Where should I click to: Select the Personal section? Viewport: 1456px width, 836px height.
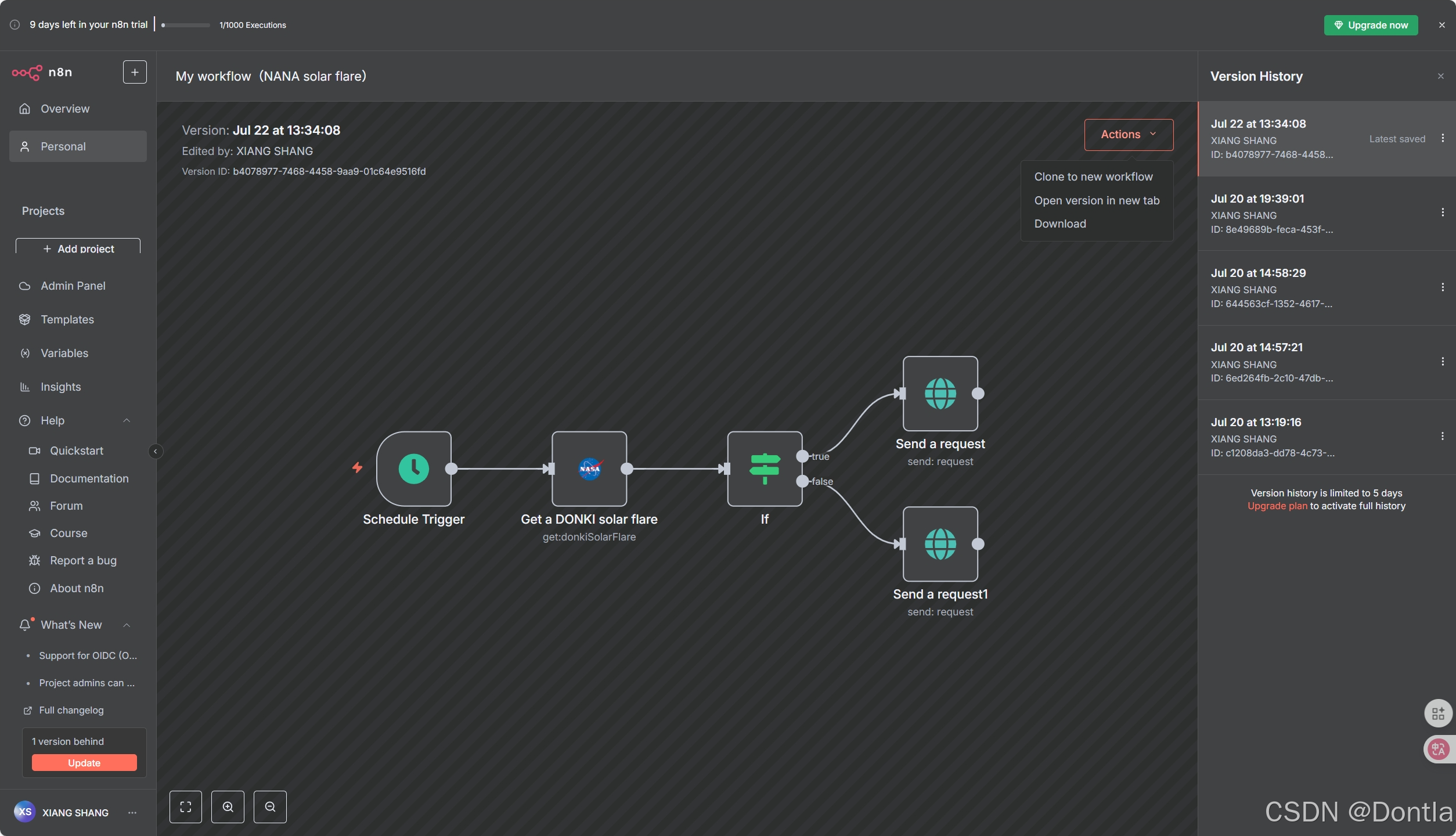coord(78,146)
